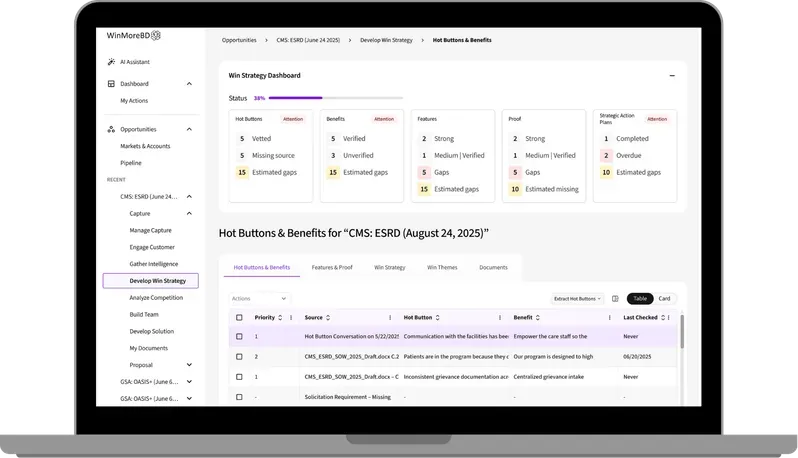Open column layout icon beside Extract Hot Buttons
The height and width of the screenshot is (458, 798).
(x=615, y=299)
